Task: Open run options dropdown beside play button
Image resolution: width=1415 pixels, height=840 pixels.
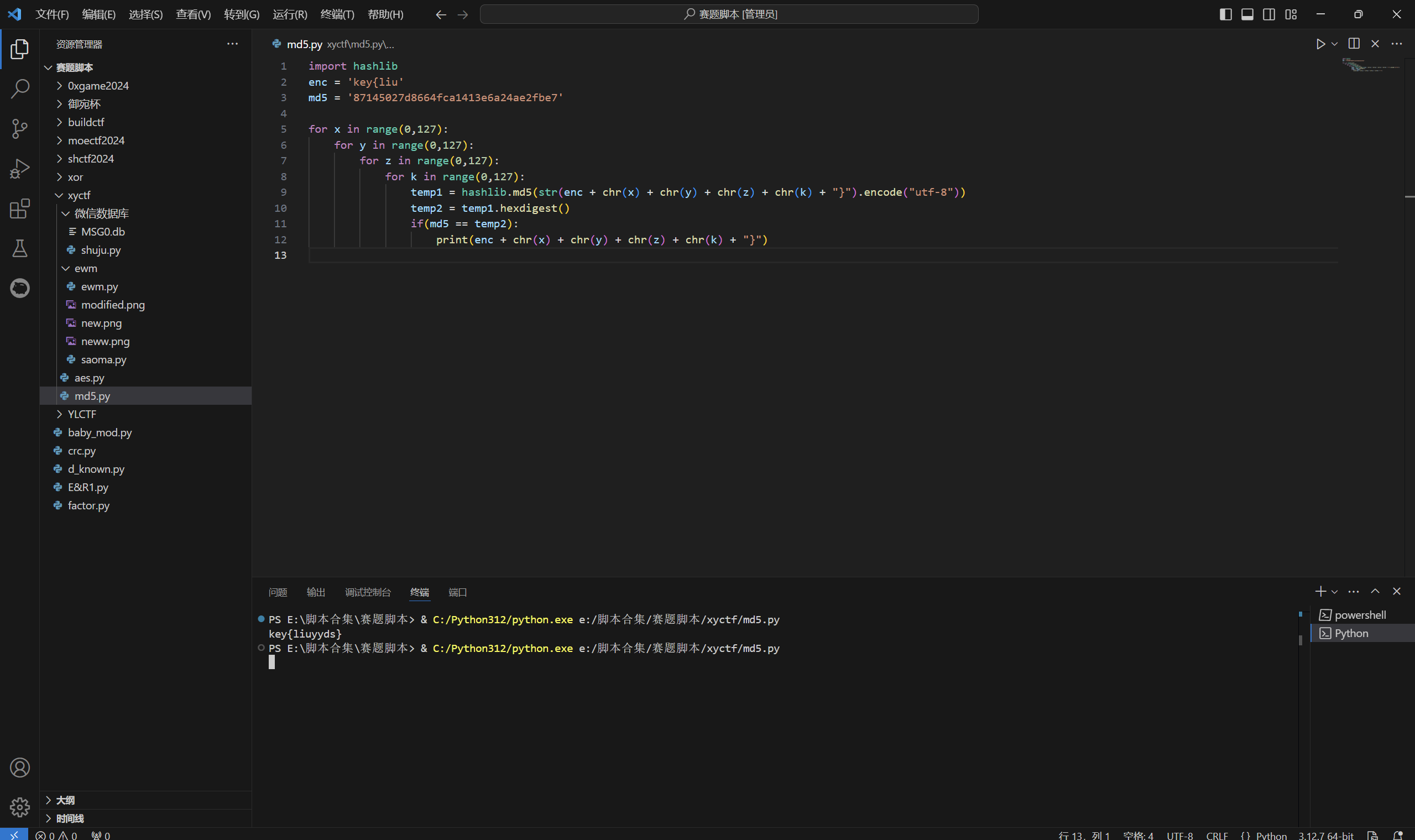Action: 1335,44
